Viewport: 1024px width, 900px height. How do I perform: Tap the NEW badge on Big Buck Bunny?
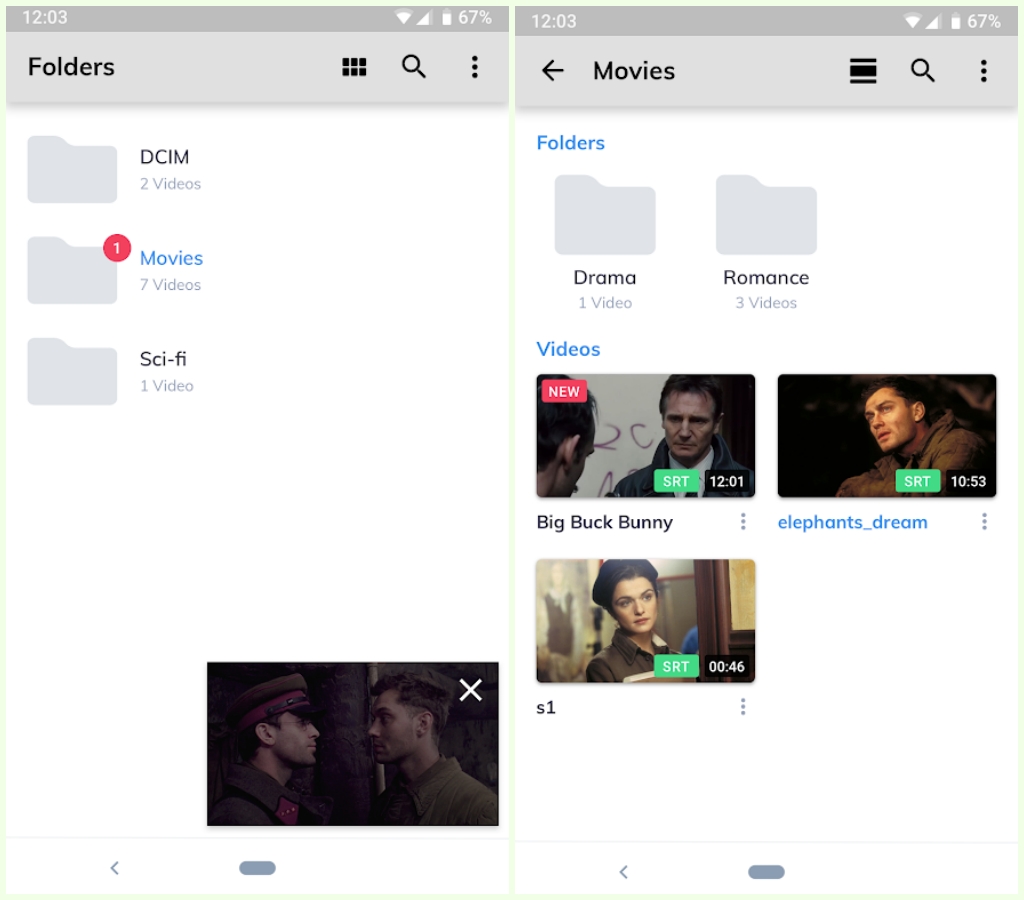click(x=564, y=391)
